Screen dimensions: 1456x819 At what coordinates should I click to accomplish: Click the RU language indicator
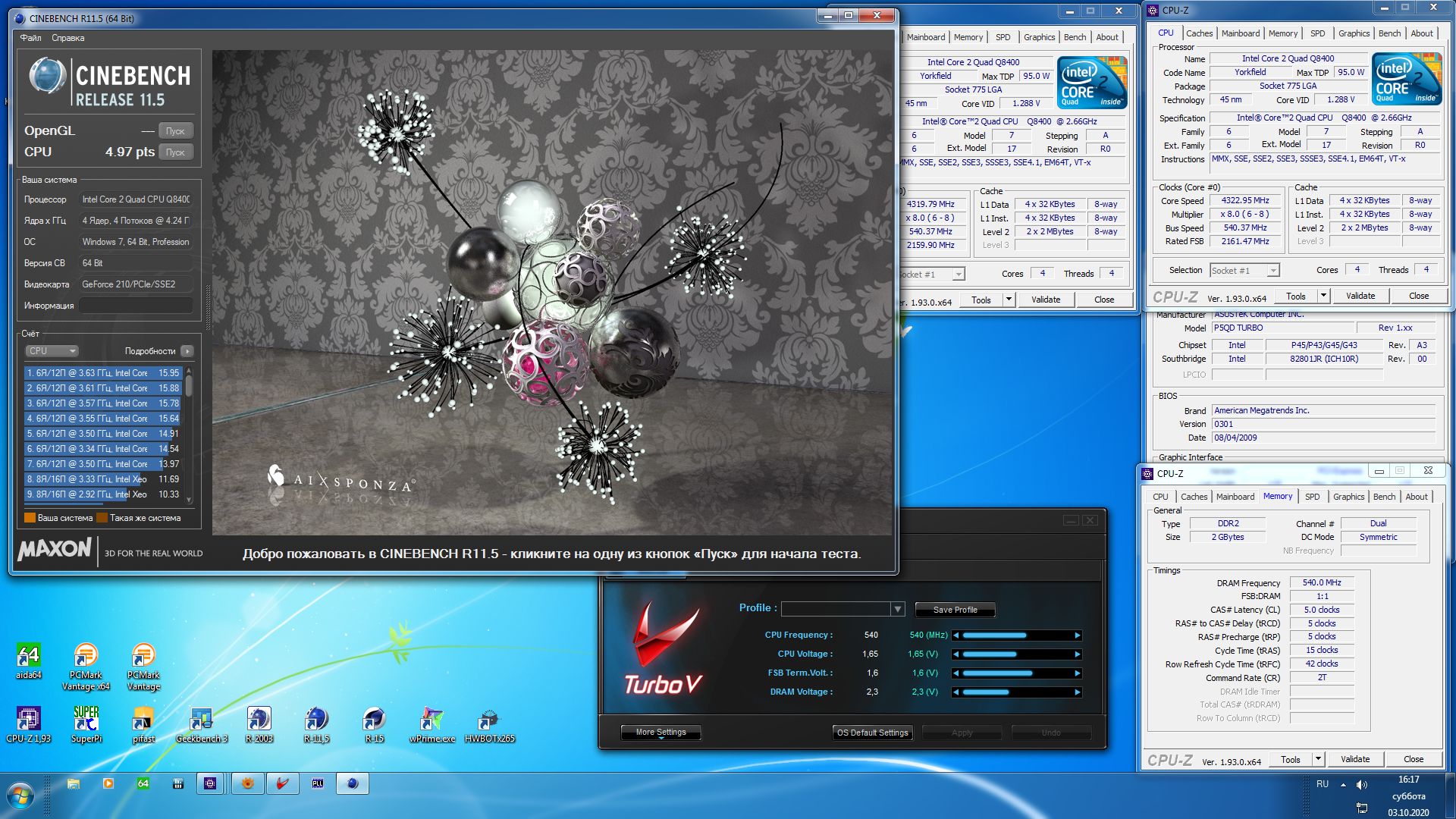pyautogui.click(x=1323, y=784)
